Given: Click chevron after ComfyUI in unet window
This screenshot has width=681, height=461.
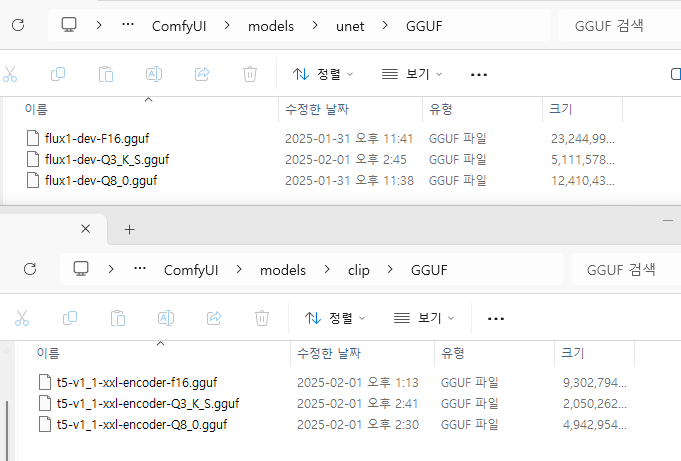Looking at the screenshot, I should tap(227, 26).
